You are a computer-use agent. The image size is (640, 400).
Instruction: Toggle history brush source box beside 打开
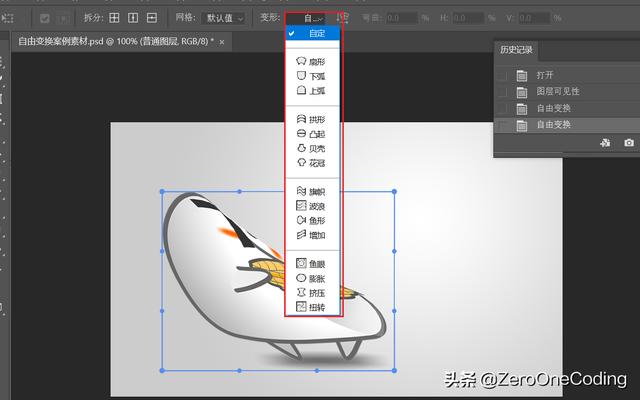coord(502,76)
